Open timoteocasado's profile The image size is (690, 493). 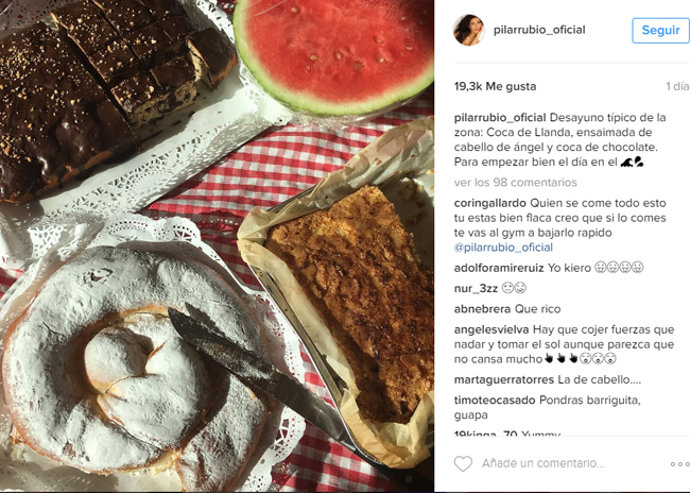(495, 400)
